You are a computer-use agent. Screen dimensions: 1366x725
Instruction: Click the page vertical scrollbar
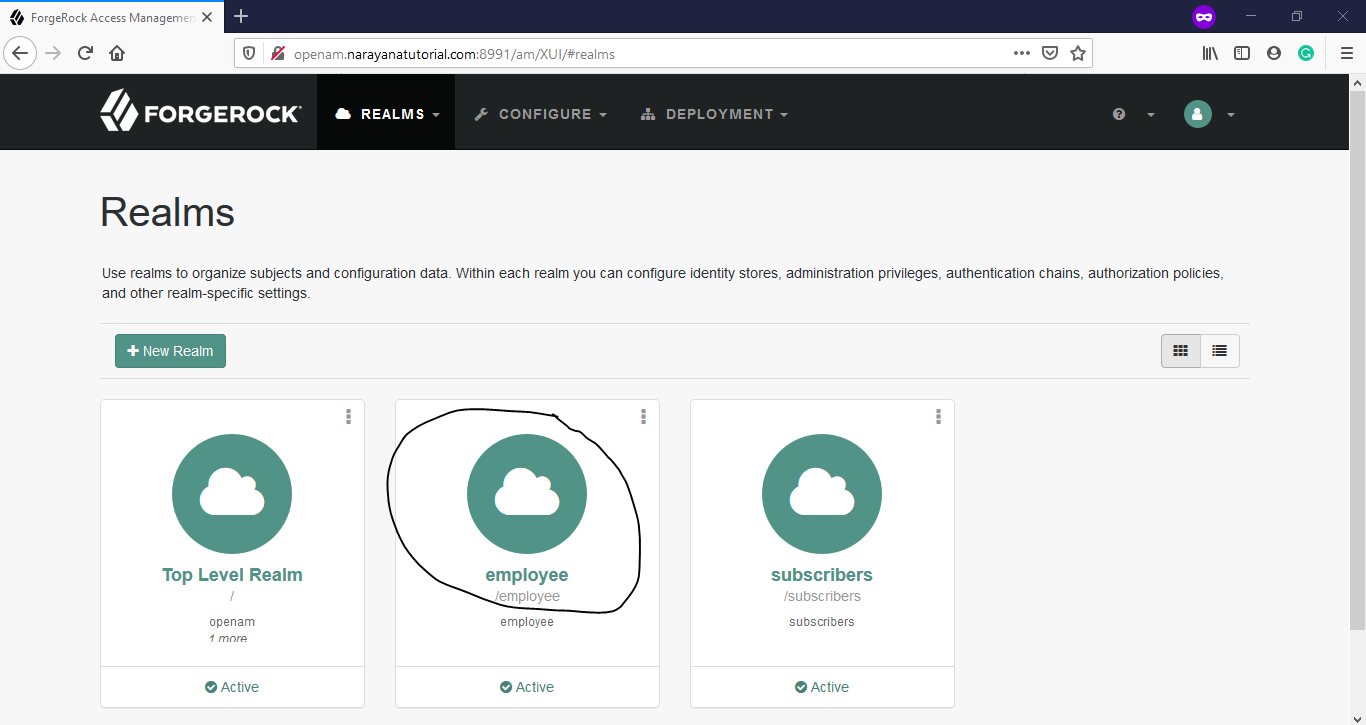[1357, 360]
